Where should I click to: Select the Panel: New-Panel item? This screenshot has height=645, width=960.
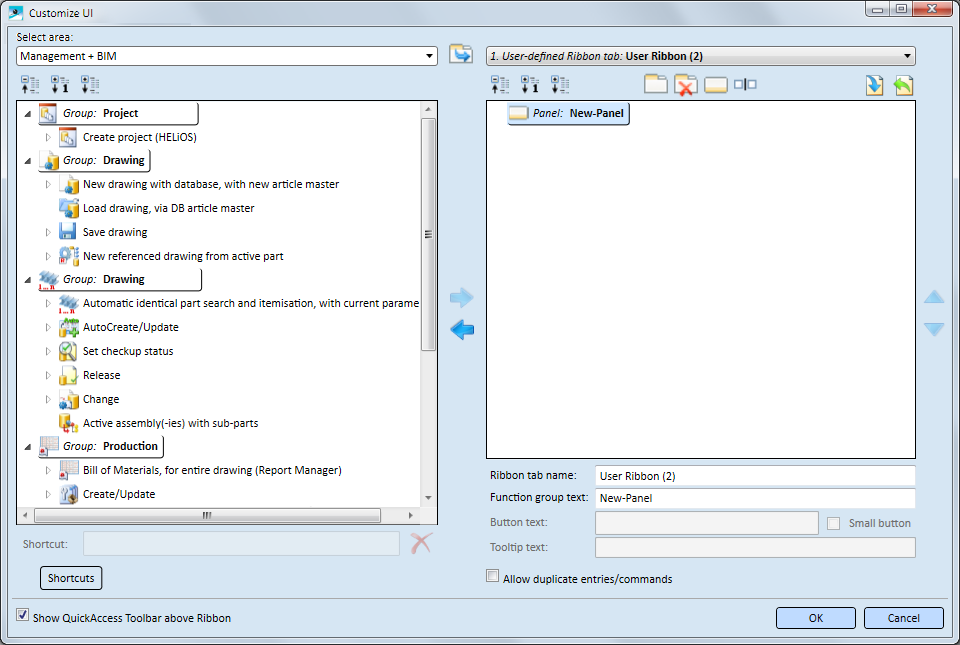point(568,113)
